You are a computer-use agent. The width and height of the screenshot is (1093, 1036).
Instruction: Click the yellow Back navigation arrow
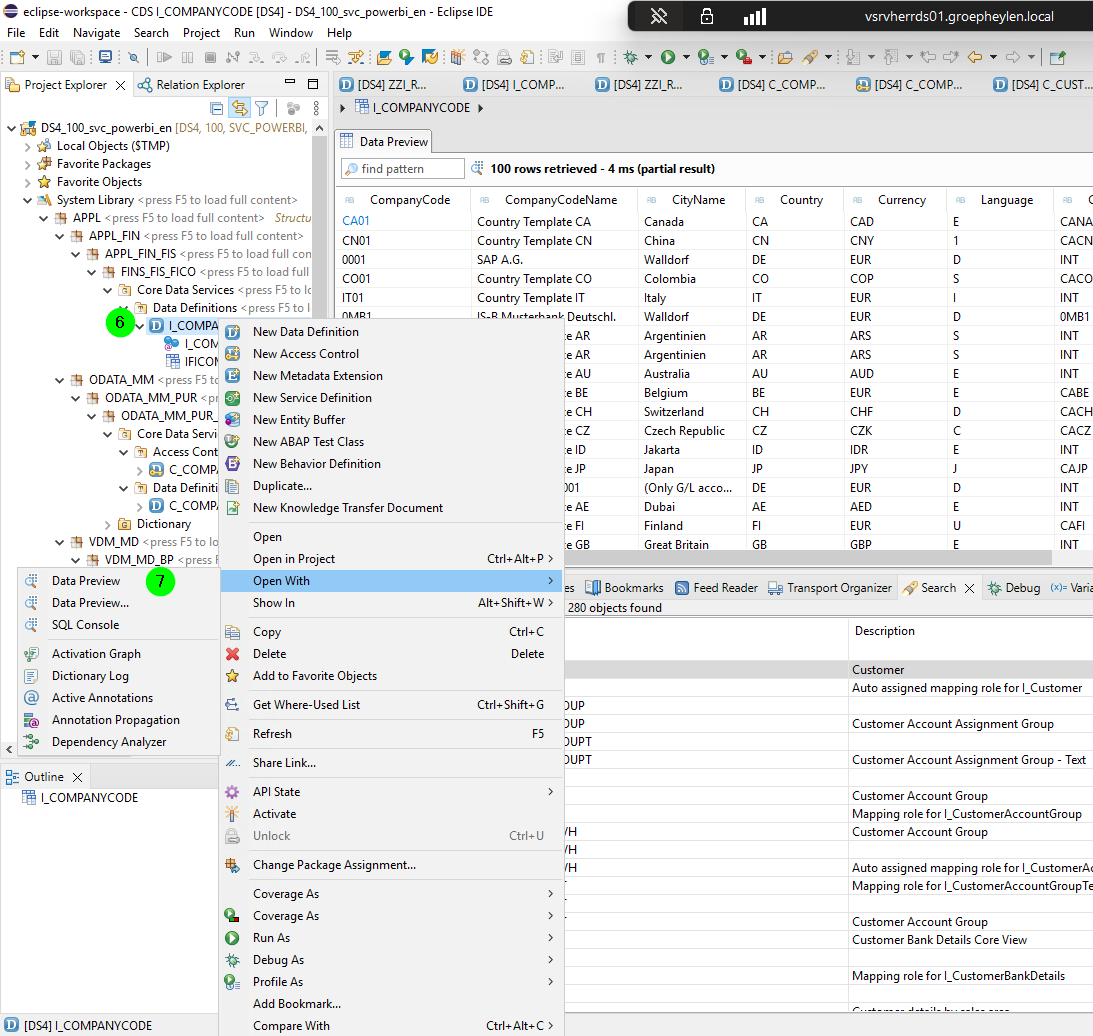974,57
